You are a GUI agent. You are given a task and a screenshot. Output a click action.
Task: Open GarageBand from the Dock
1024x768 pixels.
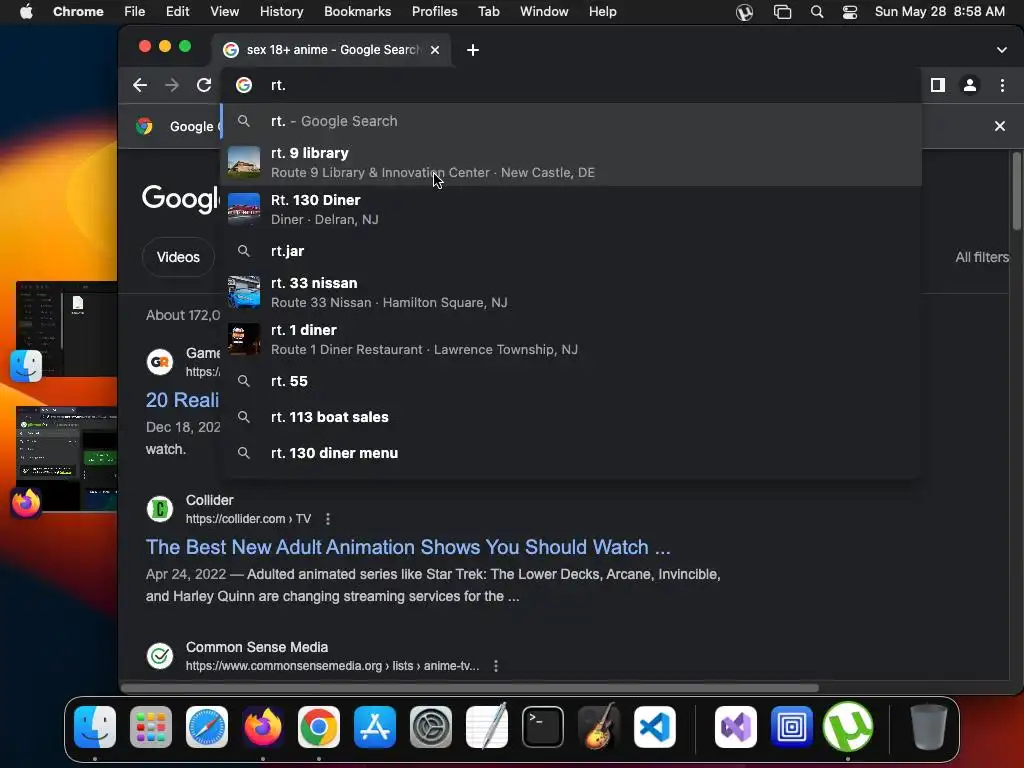tap(599, 727)
